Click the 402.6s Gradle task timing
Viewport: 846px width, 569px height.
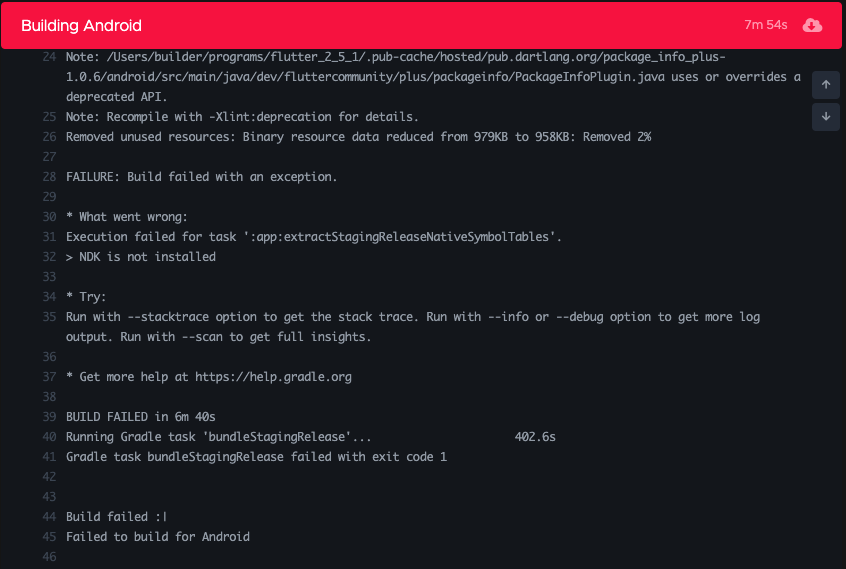pos(535,437)
